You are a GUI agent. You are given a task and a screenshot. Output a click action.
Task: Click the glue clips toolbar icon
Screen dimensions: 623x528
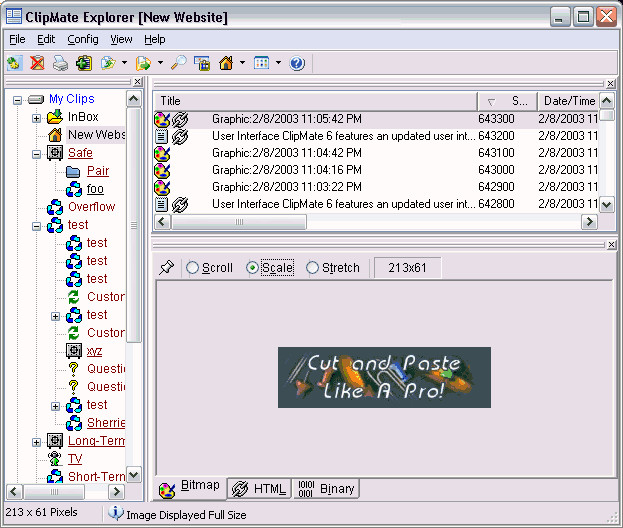(84, 63)
